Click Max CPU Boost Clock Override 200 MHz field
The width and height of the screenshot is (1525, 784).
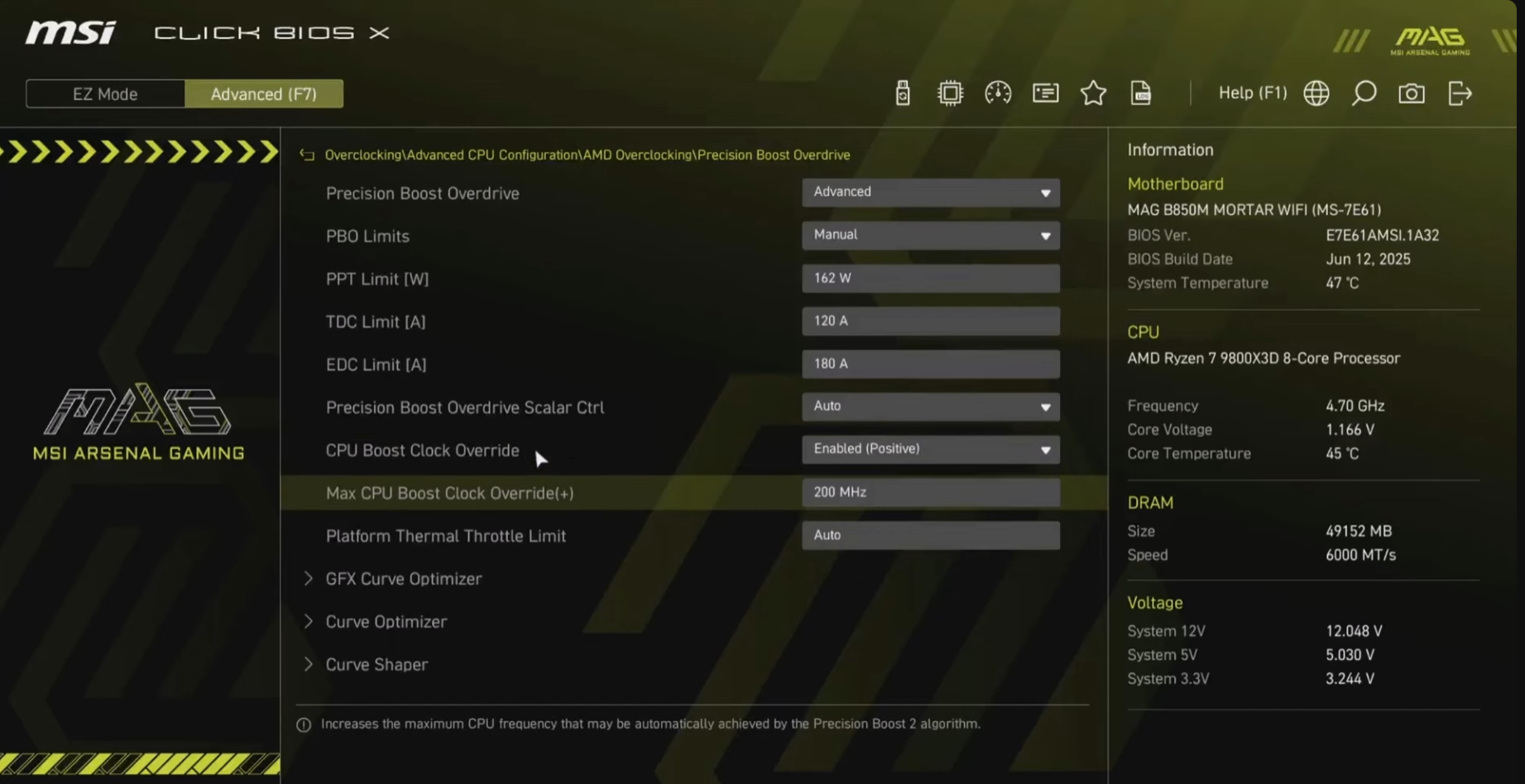coord(931,492)
